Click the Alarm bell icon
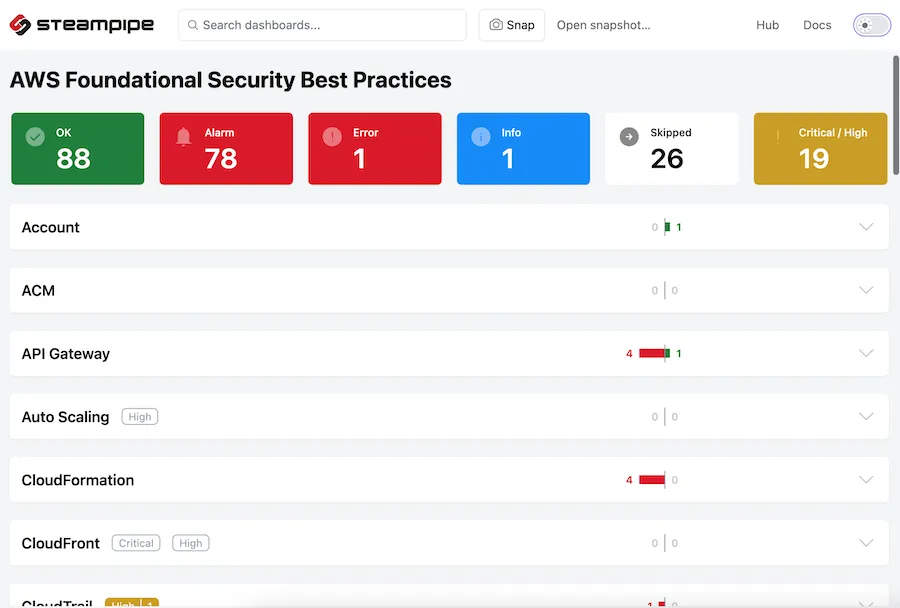 click(x=183, y=137)
